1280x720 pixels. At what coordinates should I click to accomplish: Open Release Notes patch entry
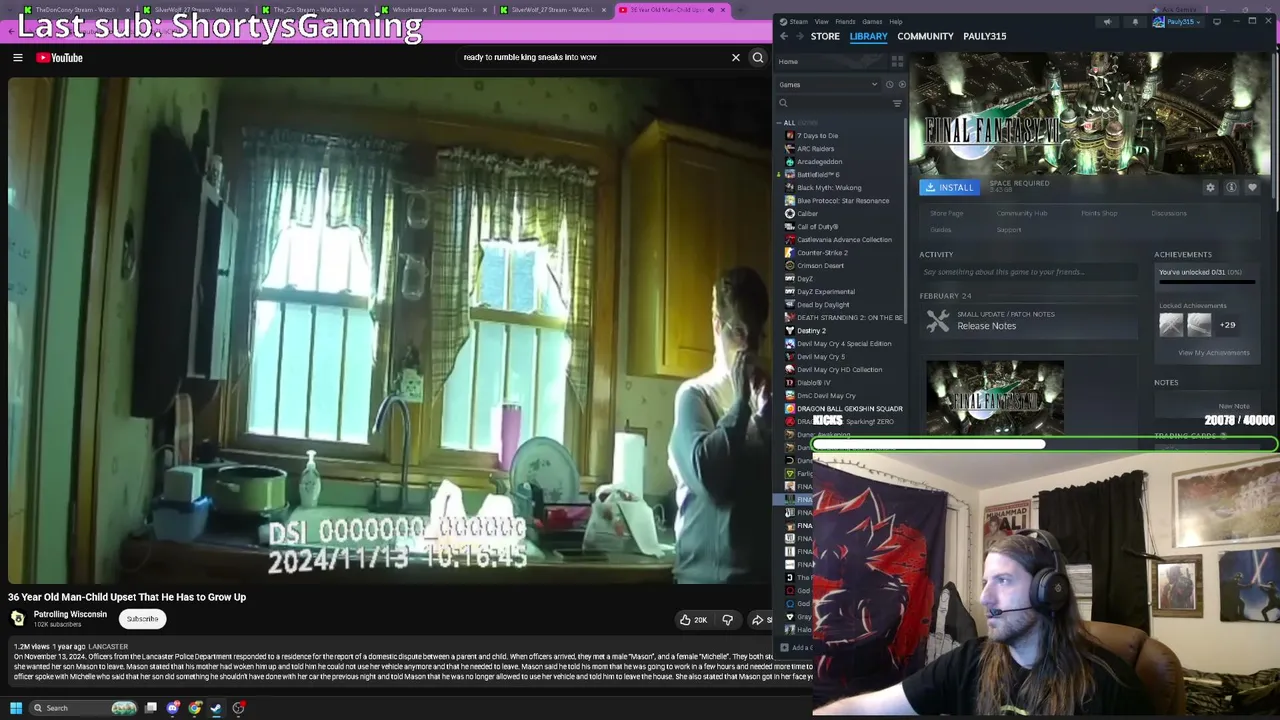[1028, 321]
